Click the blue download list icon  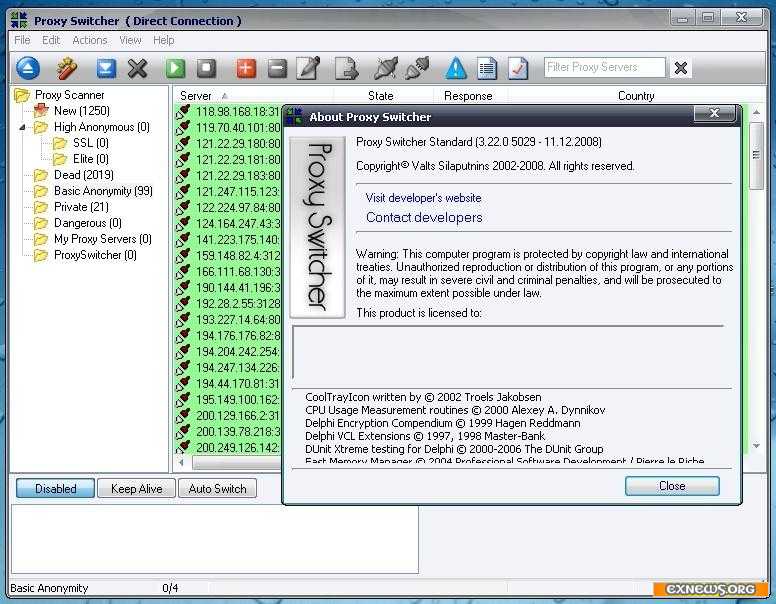pos(106,68)
